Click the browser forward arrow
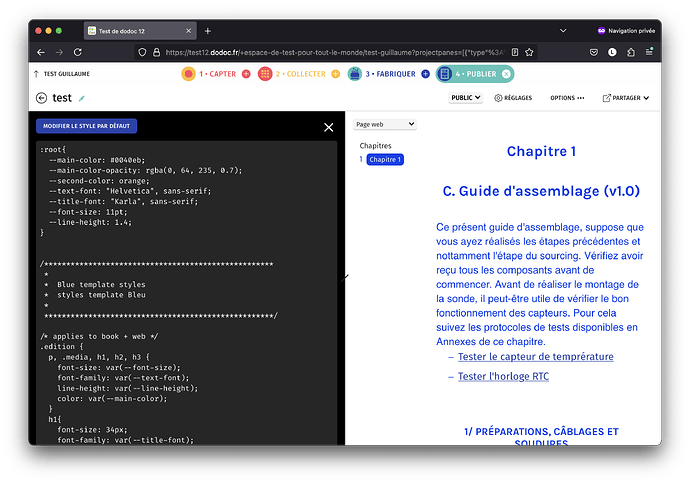The width and height of the screenshot is (690, 482). tap(59, 52)
